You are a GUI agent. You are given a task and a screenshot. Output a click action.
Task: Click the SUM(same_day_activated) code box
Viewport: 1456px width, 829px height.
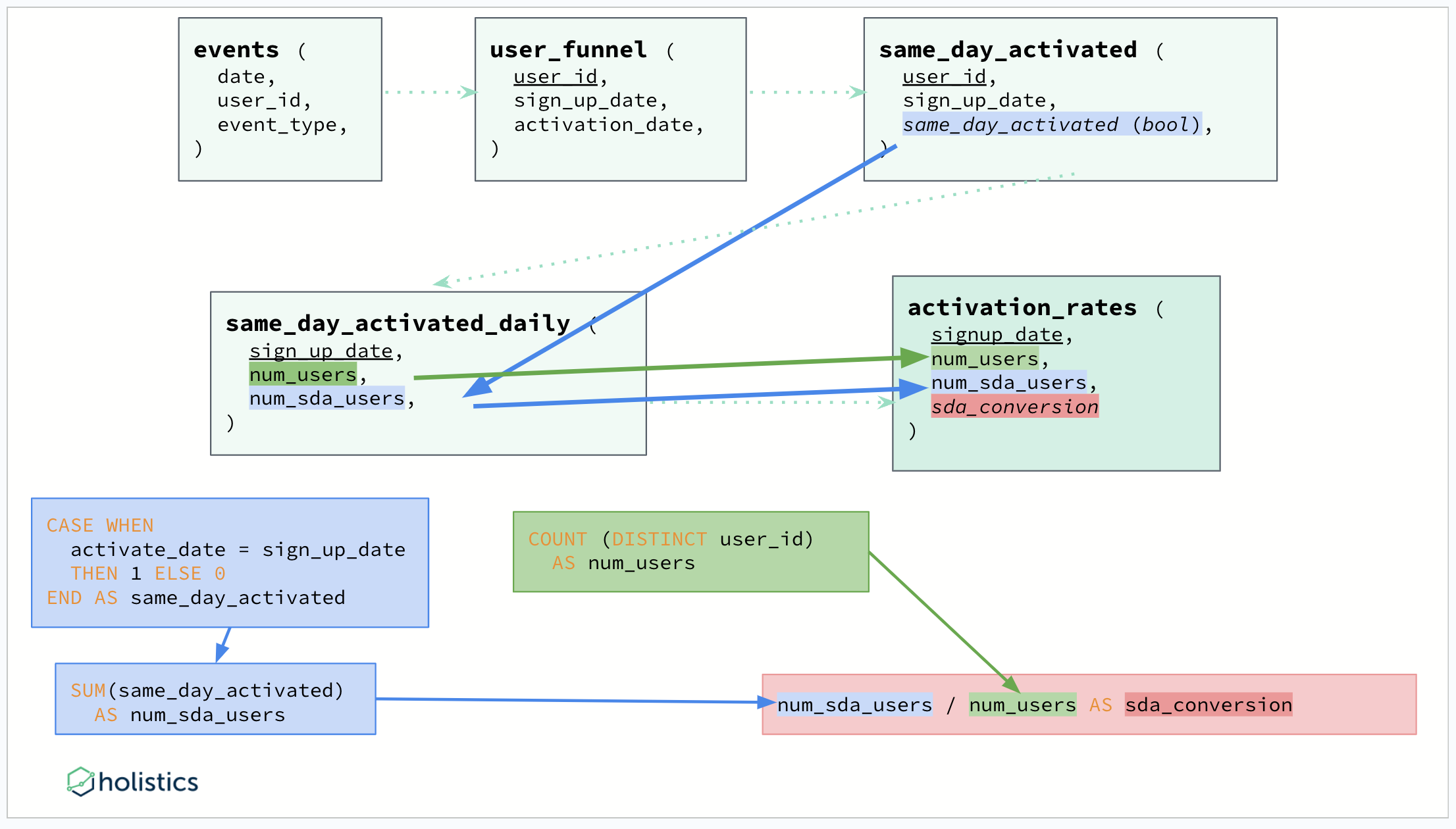point(215,699)
